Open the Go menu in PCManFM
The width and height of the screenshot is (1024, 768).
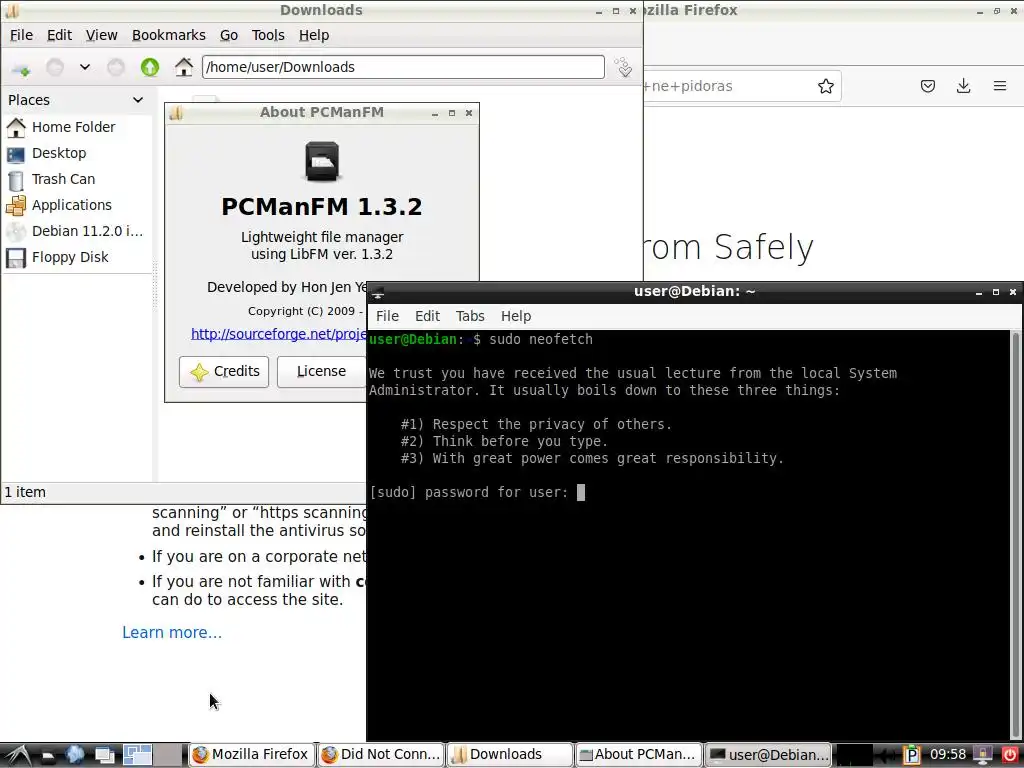[x=229, y=35]
